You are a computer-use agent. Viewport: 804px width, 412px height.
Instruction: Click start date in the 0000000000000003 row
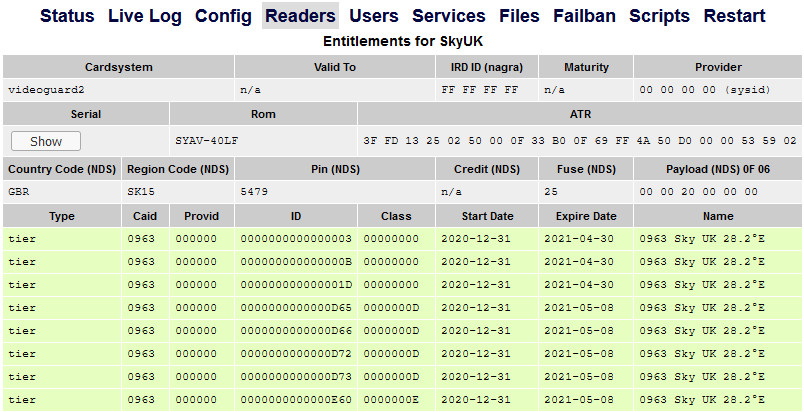point(476,239)
